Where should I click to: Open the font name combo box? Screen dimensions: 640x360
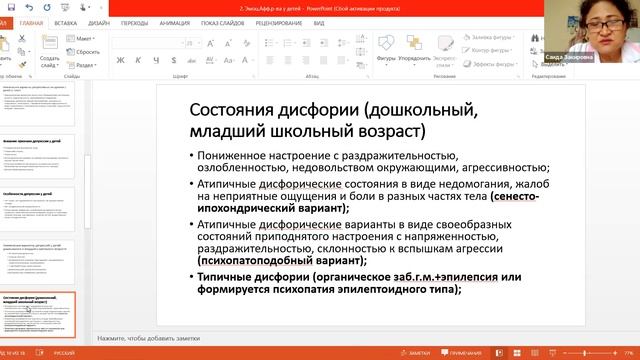149,43
